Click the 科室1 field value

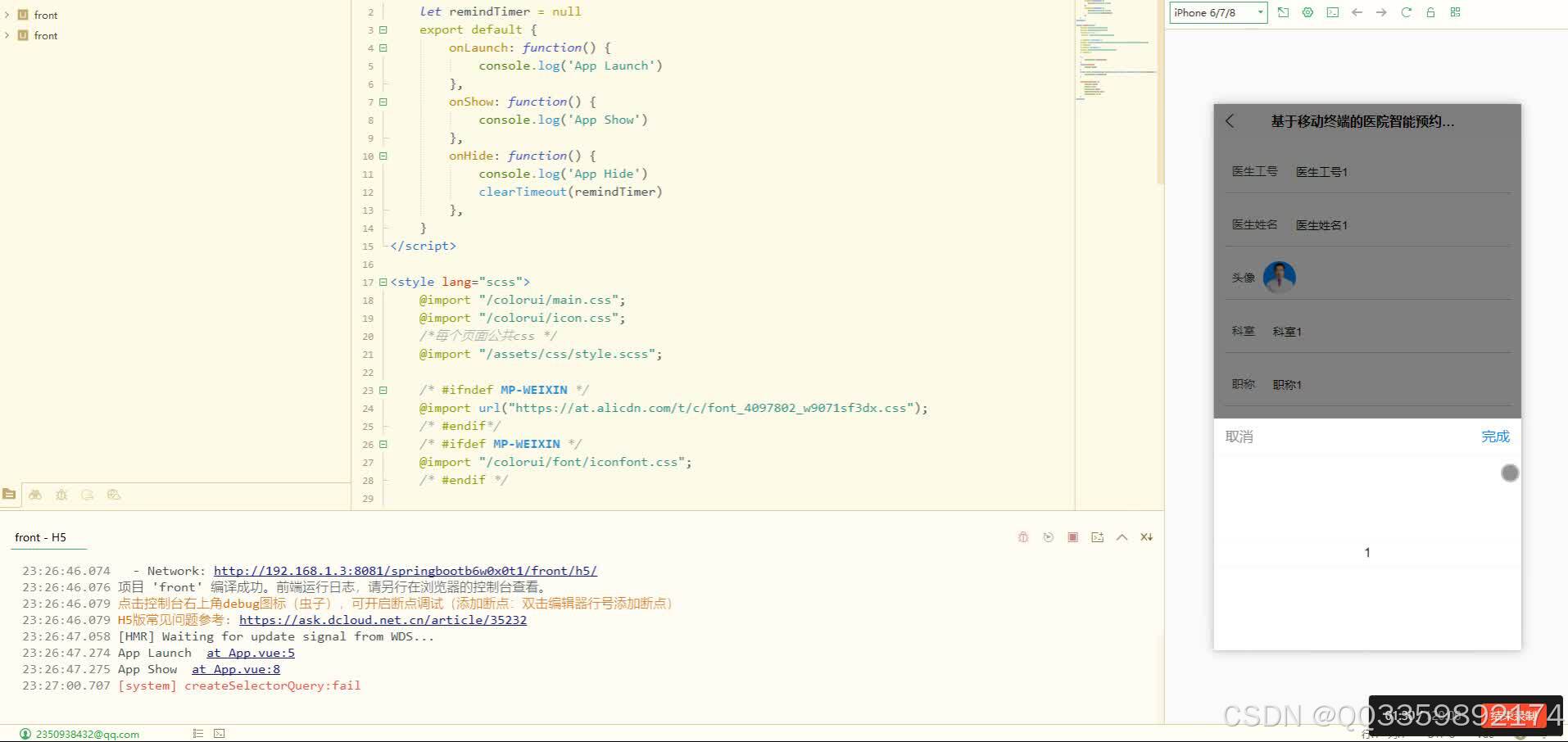point(1287,332)
